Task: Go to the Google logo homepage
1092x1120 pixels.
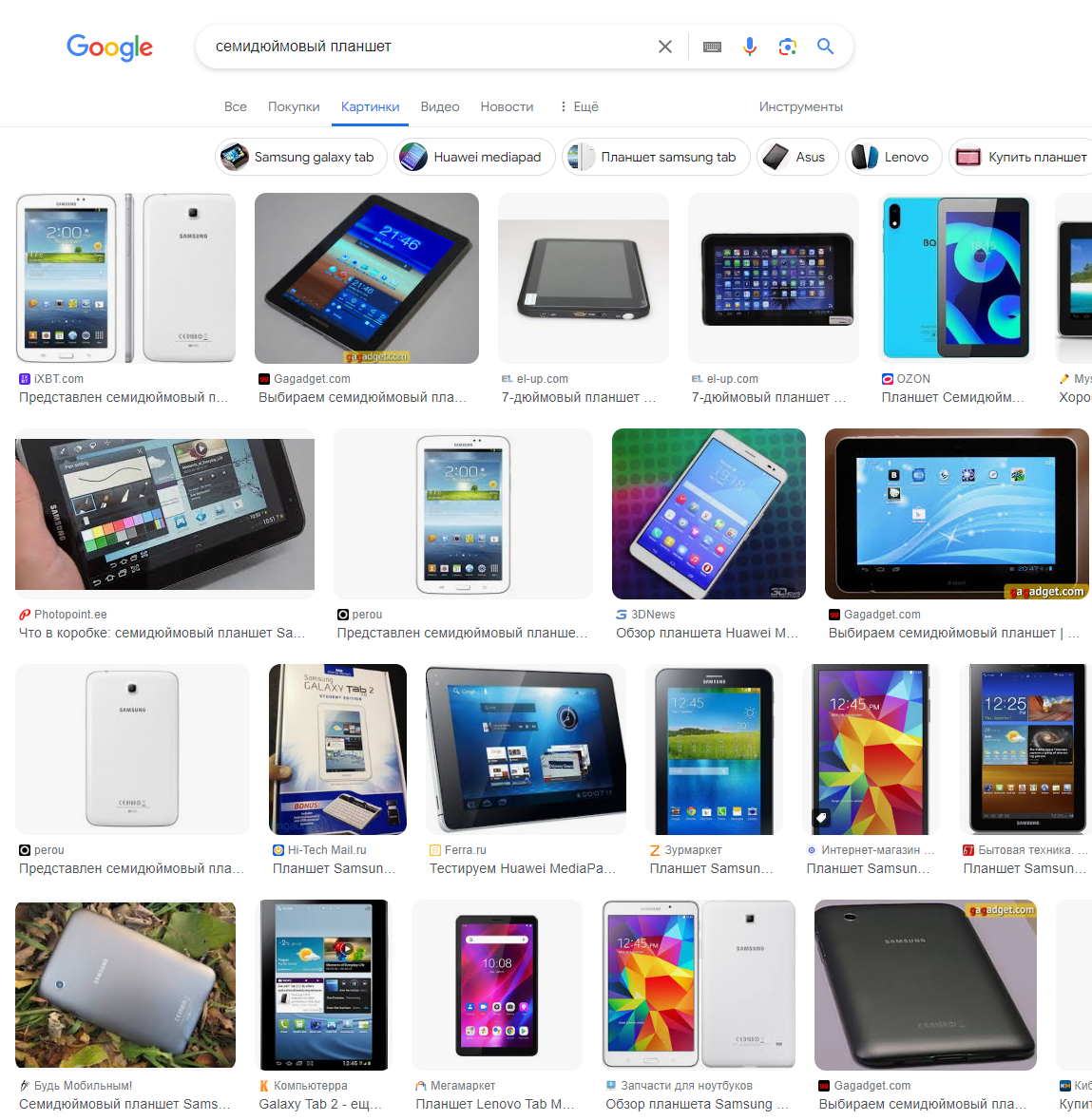Action: tap(109, 47)
